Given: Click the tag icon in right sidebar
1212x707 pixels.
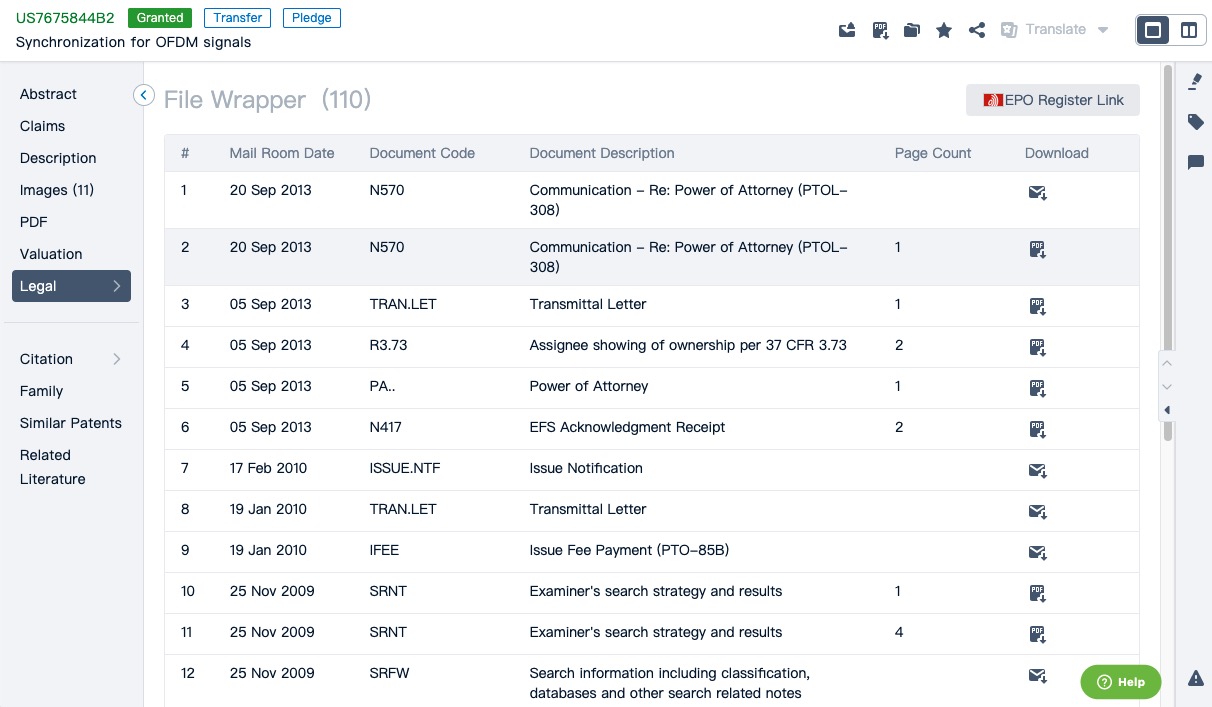Looking at the screenshot, I should click(x=1195, y=122).
